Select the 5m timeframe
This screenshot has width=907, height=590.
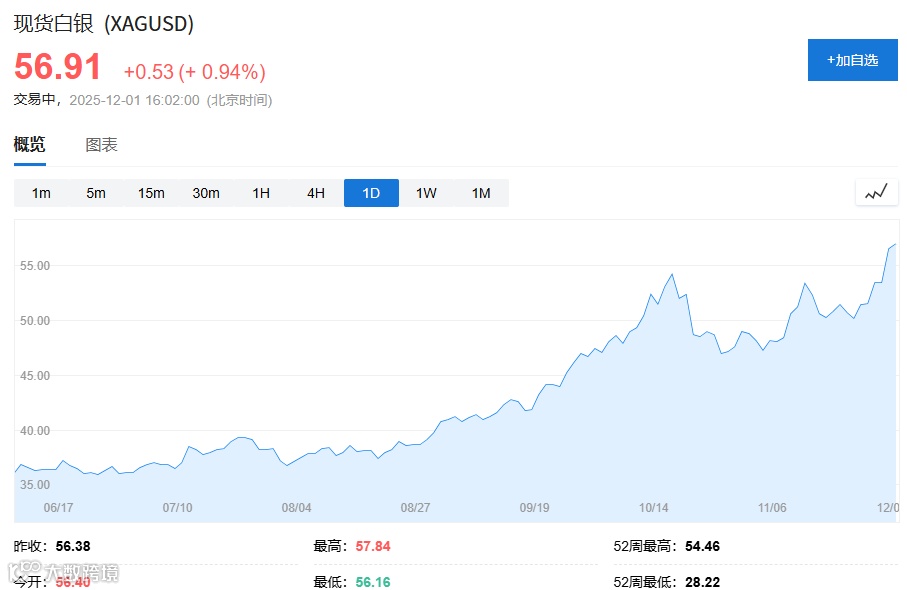pyautogui.click(x=96, y=193)
